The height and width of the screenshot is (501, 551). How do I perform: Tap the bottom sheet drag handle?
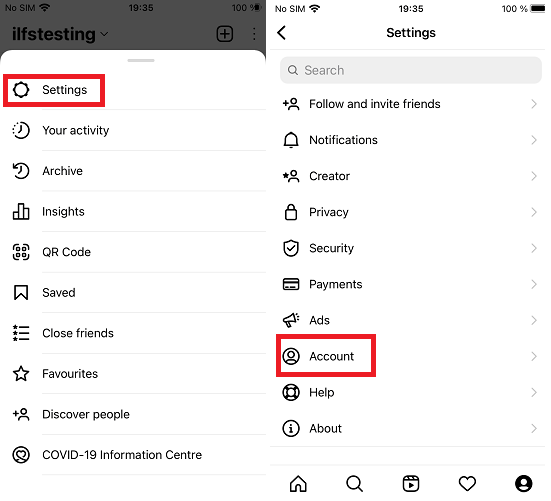(141, 60)
